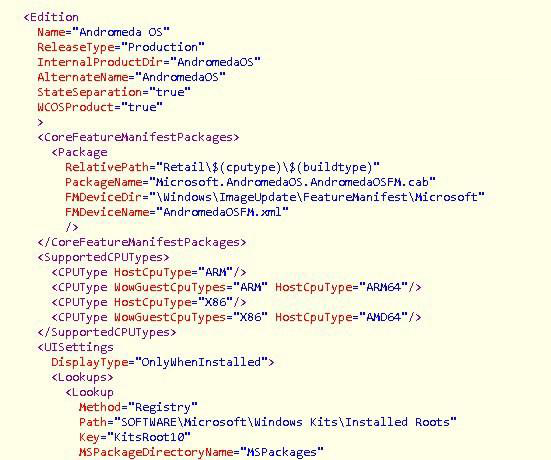551x460 pixels.
Task: Click the PackageName cab file value
Action: [292, 182]
